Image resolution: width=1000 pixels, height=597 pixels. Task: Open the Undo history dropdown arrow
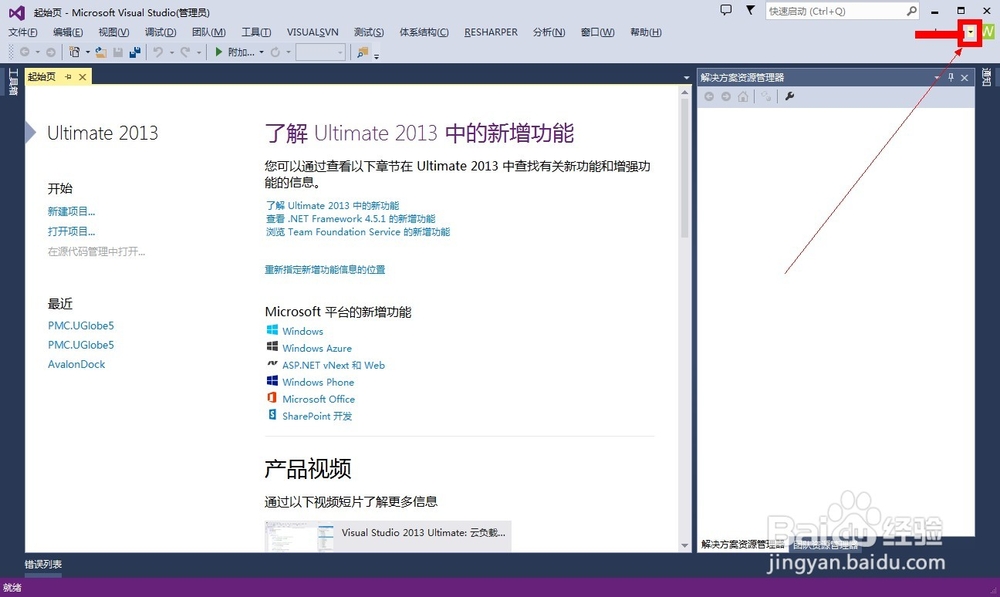(172, 52)
